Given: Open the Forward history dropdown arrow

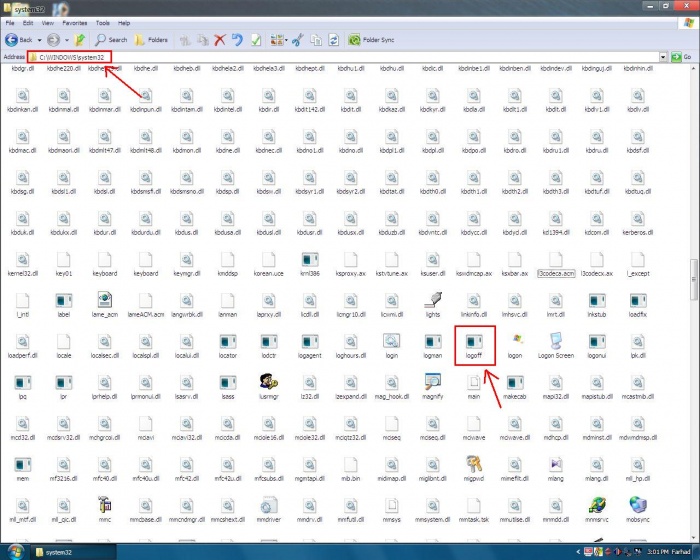Looking at the screenshot, I should tap(67, 40).
